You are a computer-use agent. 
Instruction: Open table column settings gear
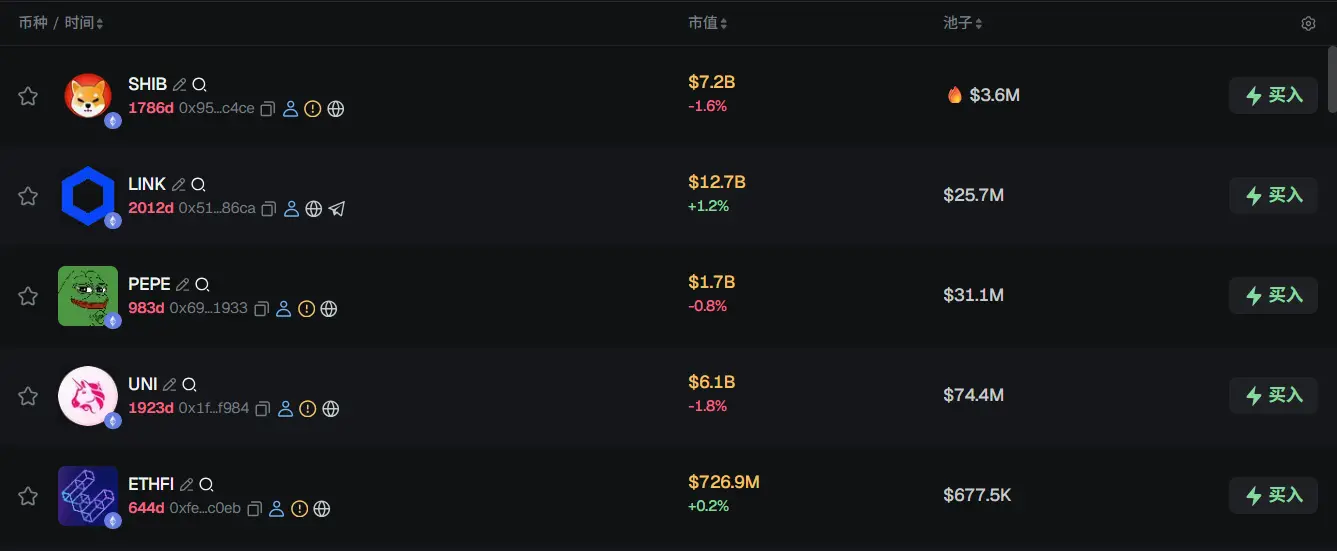(x=1308, y=23)
